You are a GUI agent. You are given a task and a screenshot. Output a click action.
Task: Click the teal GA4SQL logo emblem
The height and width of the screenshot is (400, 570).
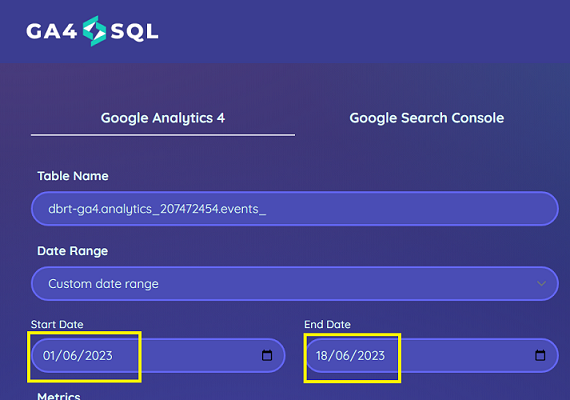coord(95,31)
